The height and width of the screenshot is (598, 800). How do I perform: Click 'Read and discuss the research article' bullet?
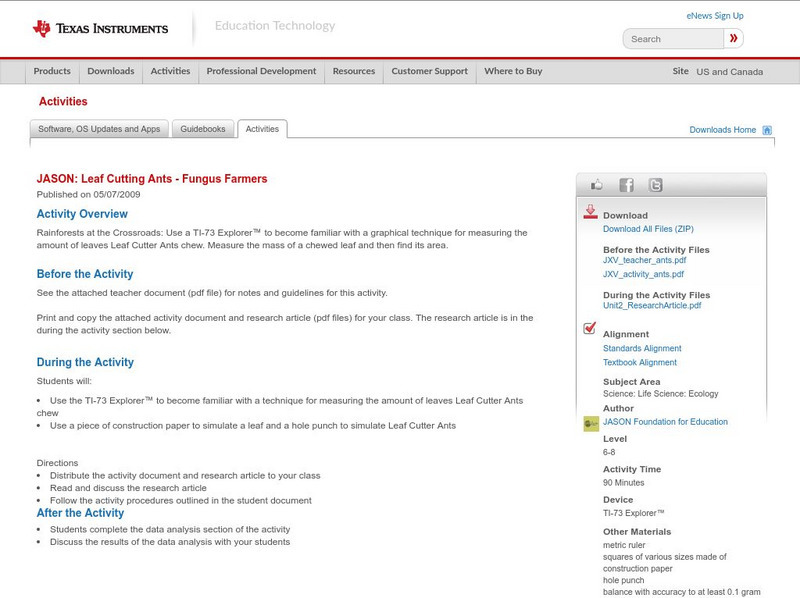tap(128, 488)
